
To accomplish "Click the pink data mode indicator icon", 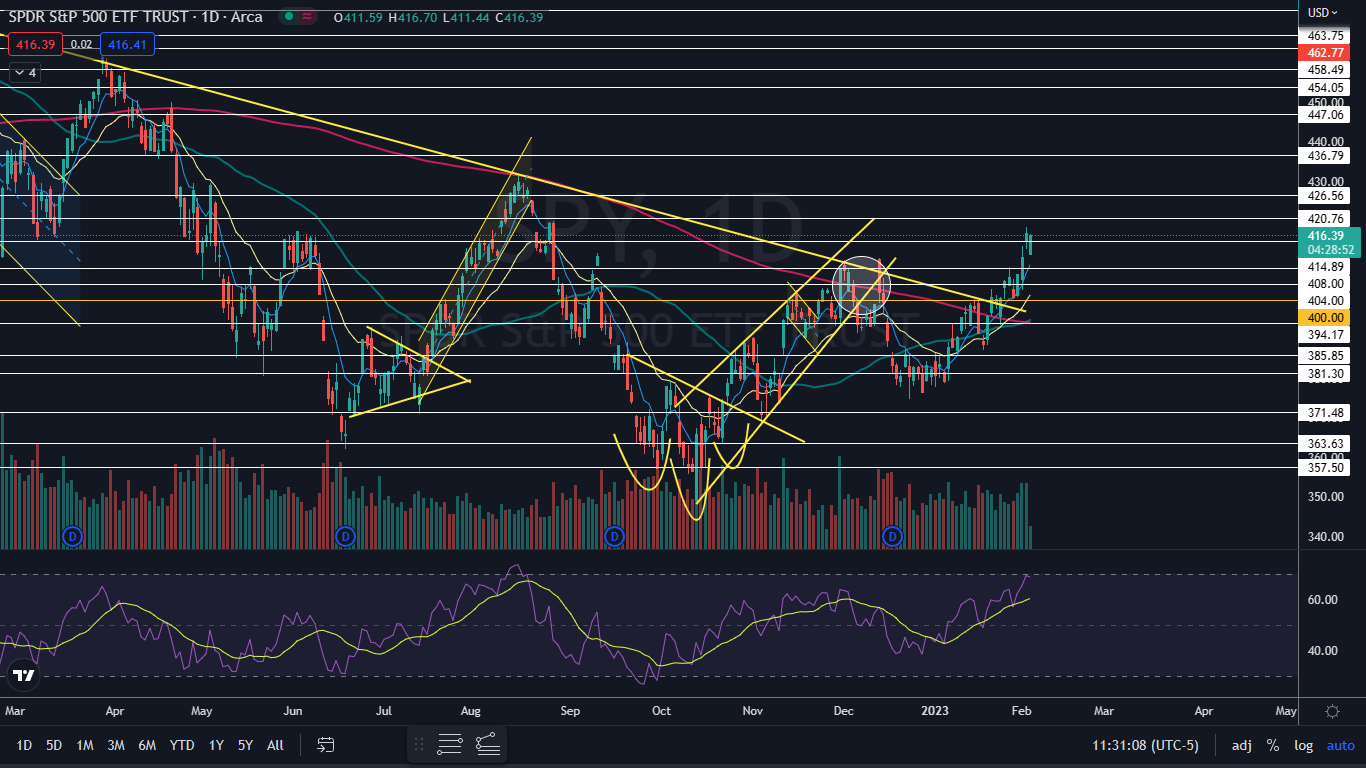I will point(309,17).
